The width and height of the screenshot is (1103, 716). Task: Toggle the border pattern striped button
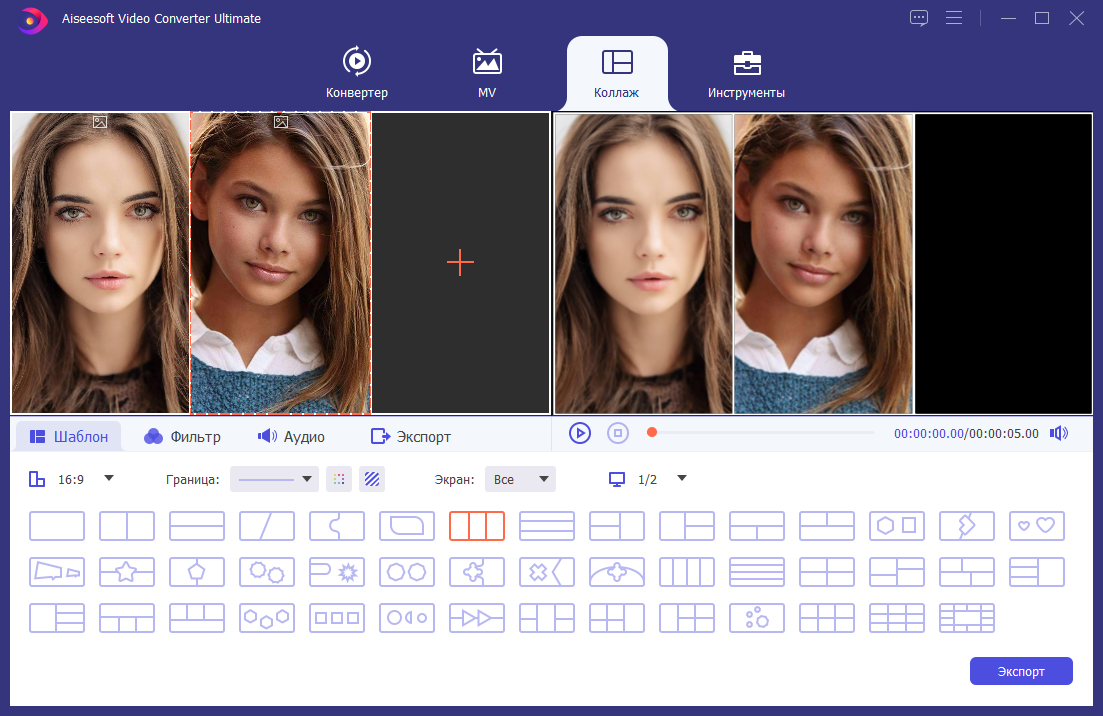tap(372, 479)
